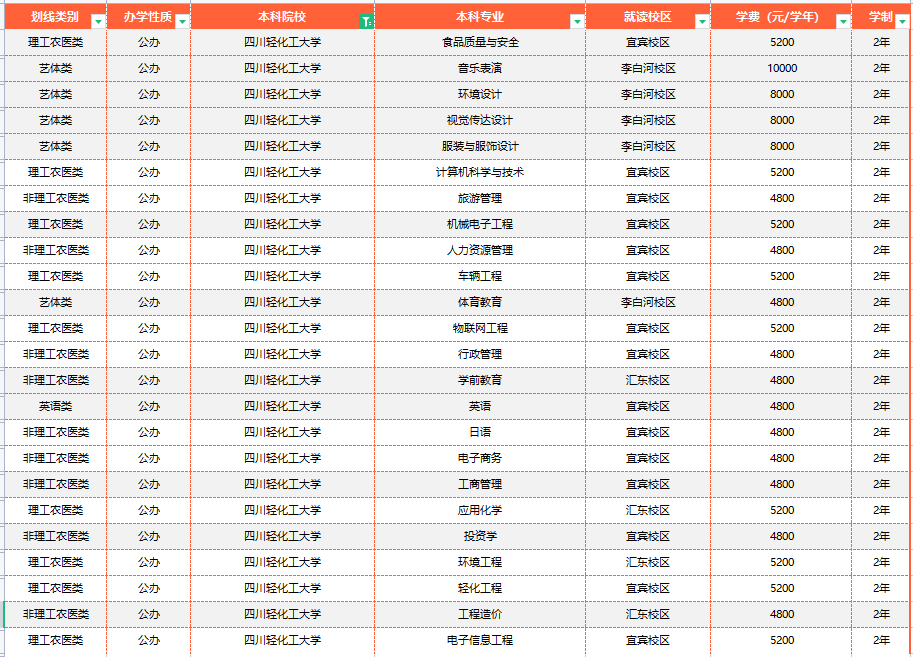
Task: Open the 划线类别 column filter dropdown
Action: coord(98,22)
